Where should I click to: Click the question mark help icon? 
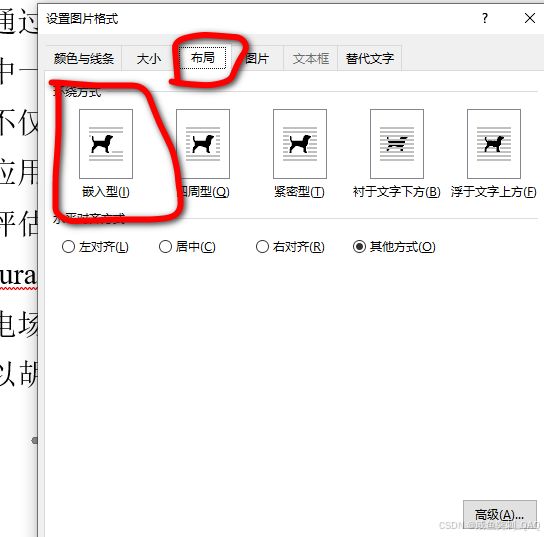tap(485, 18)
